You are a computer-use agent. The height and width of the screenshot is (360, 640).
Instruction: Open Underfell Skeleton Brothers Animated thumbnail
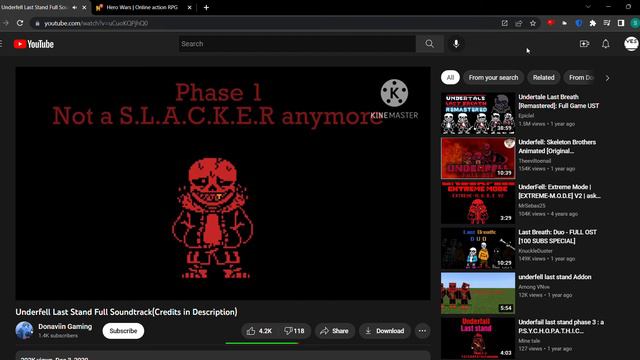[x=478, y=158]
